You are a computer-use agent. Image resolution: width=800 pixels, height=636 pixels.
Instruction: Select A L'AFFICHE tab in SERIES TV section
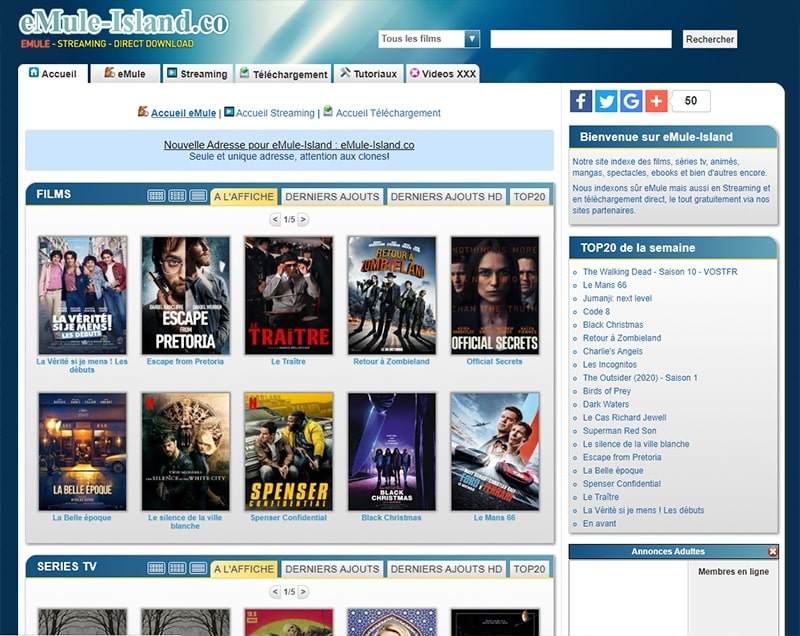click(x=244, y=569)
